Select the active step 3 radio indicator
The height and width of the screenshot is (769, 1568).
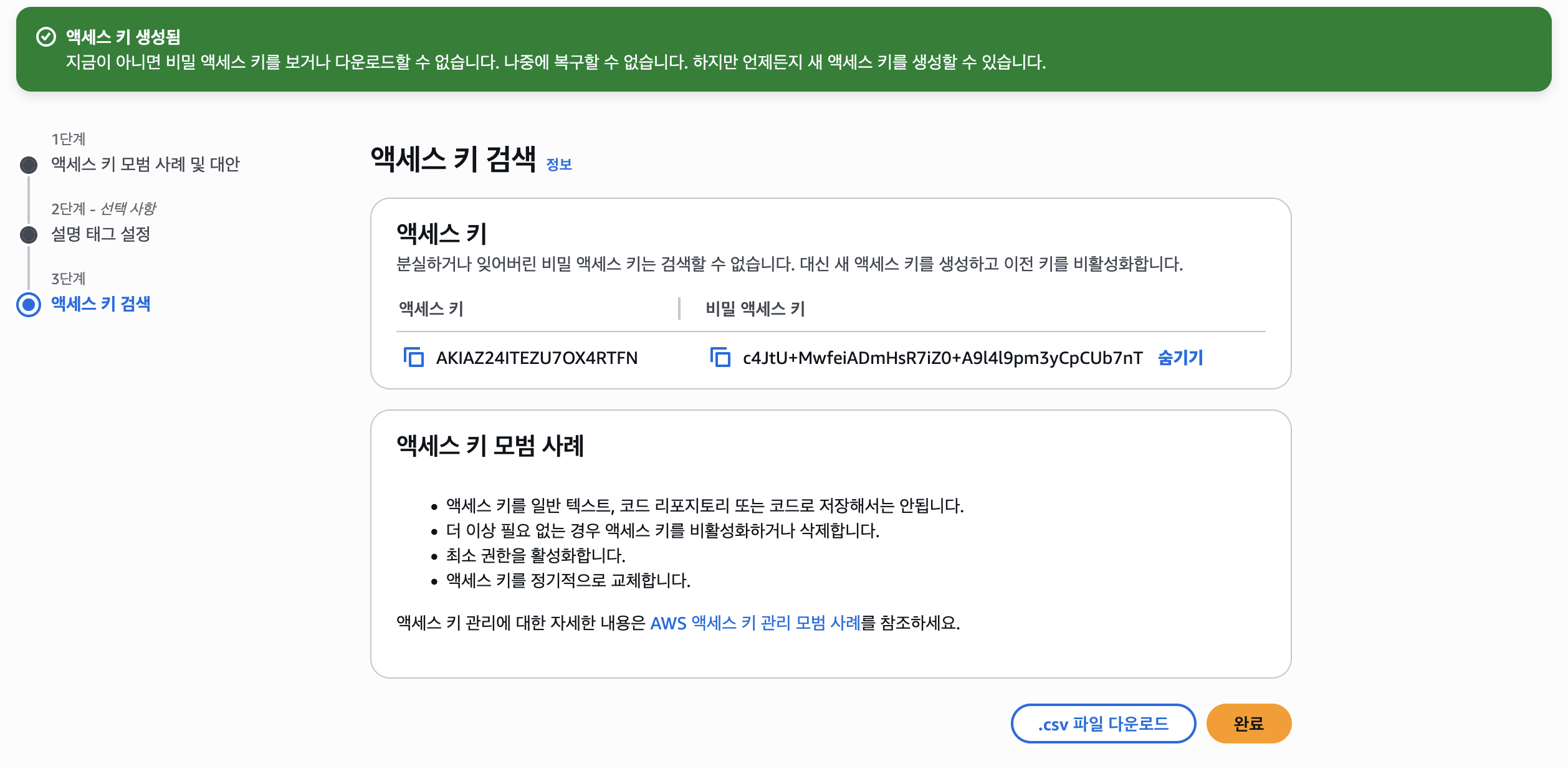click(x=29, y=305)
